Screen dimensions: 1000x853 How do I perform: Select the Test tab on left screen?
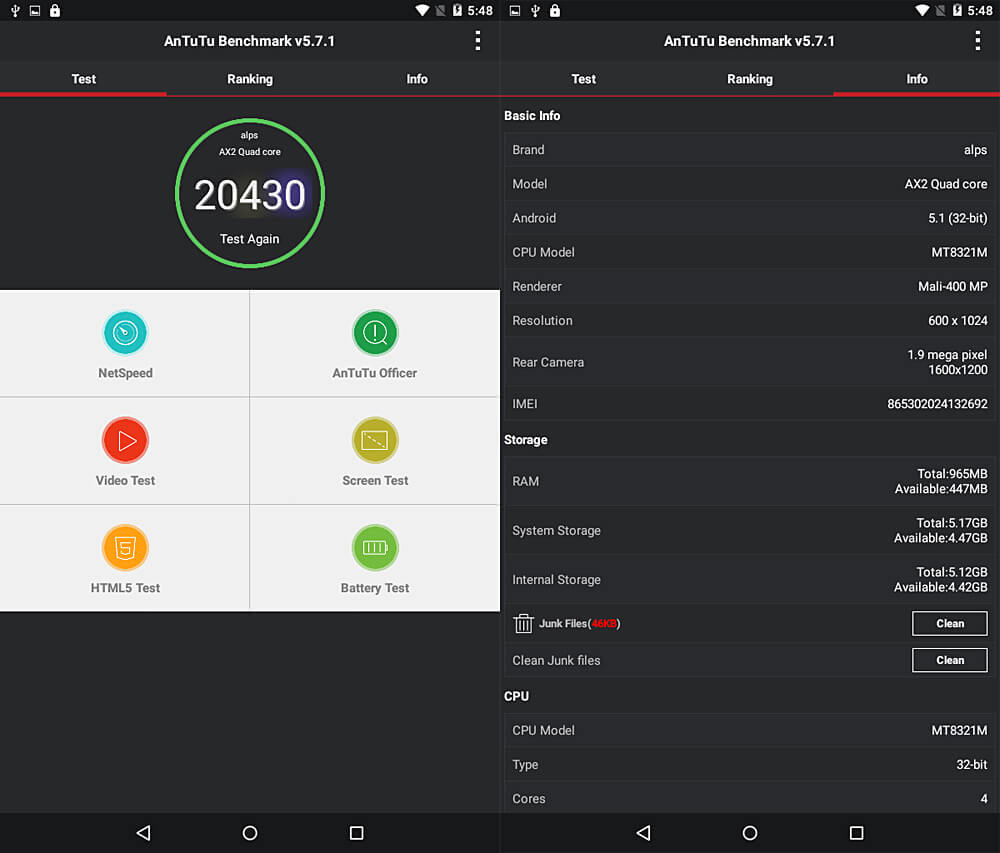(84, 79)
